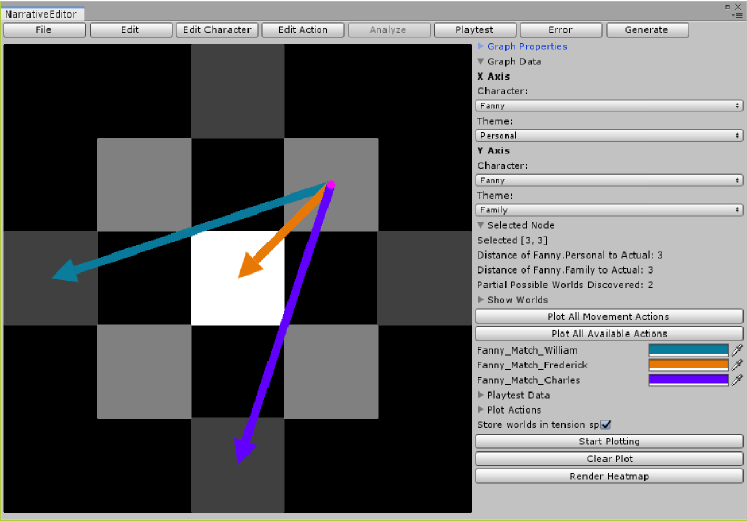The image size is (747, 521).
Task: Open the File menu
Action: tap(44, 30)
